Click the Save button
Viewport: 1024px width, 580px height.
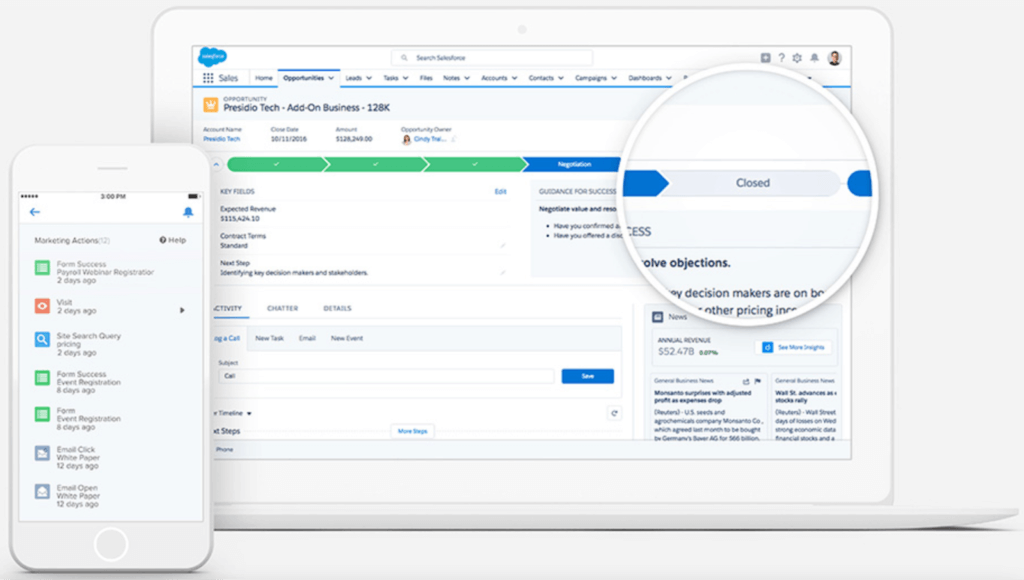tap(588, 376)
